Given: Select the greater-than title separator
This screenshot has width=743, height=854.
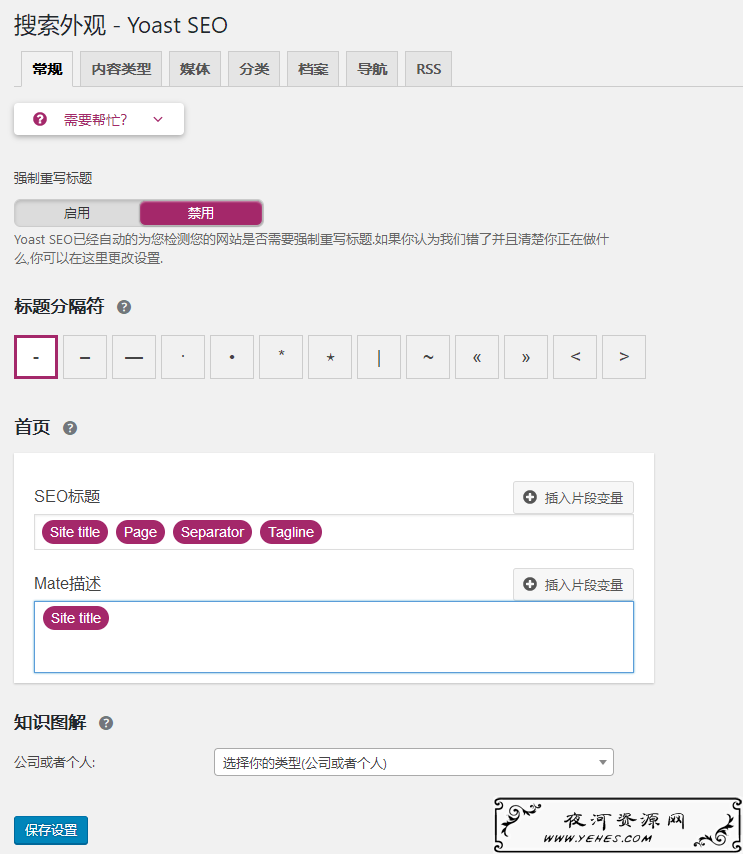Looking at the screenshot, I should pos(624,357).
